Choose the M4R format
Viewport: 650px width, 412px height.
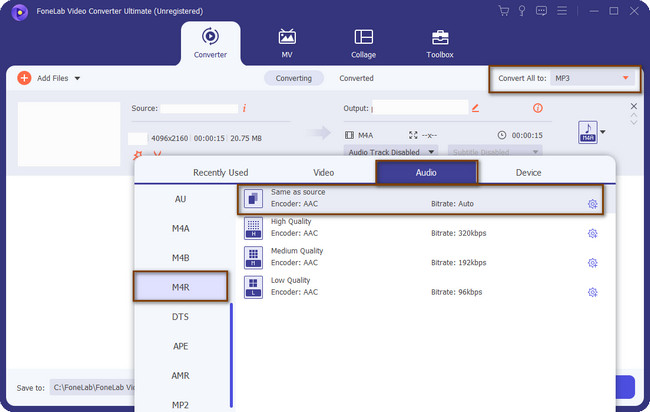[x=180, y=286]
